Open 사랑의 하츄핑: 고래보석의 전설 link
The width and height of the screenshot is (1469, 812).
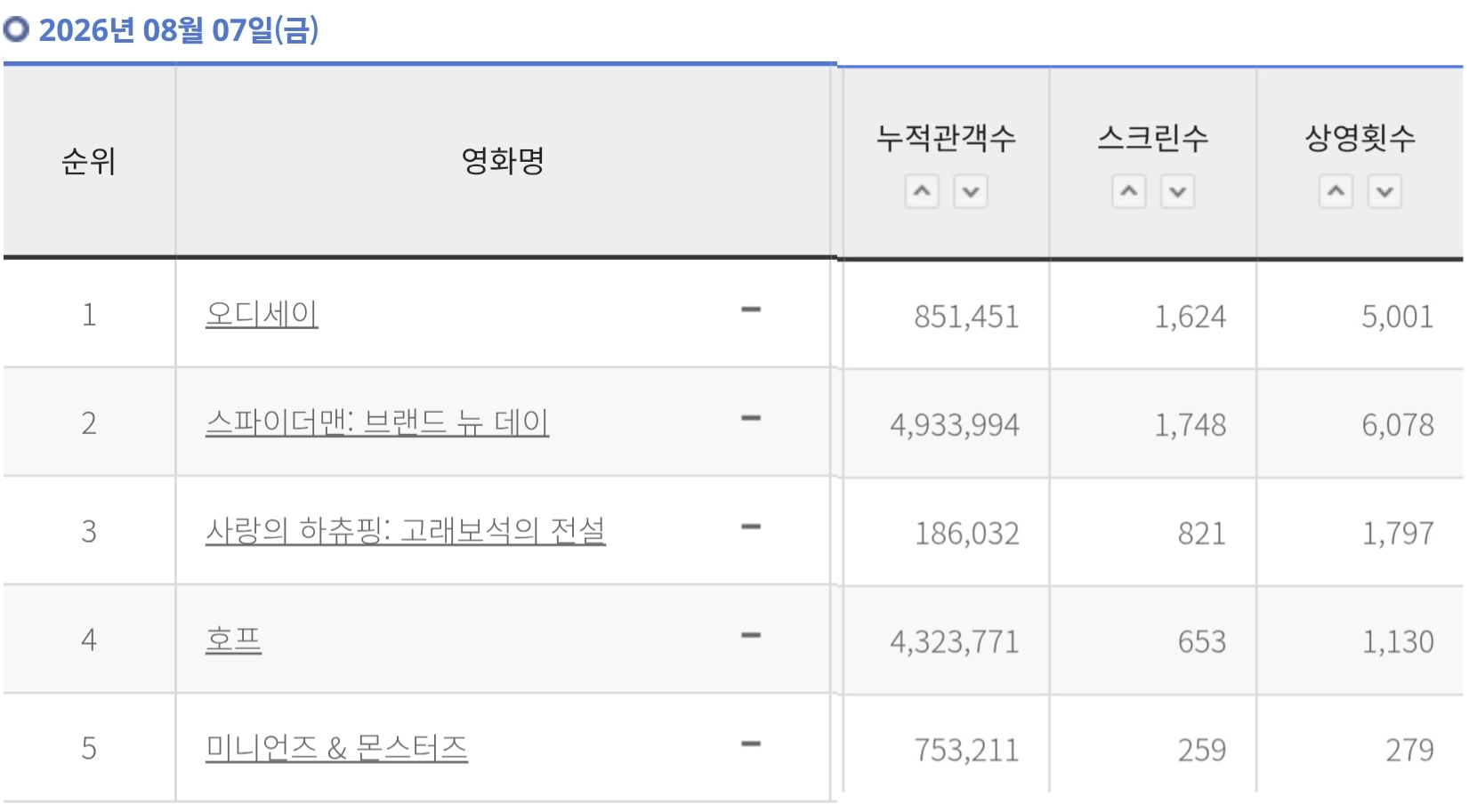click(405, 531)
